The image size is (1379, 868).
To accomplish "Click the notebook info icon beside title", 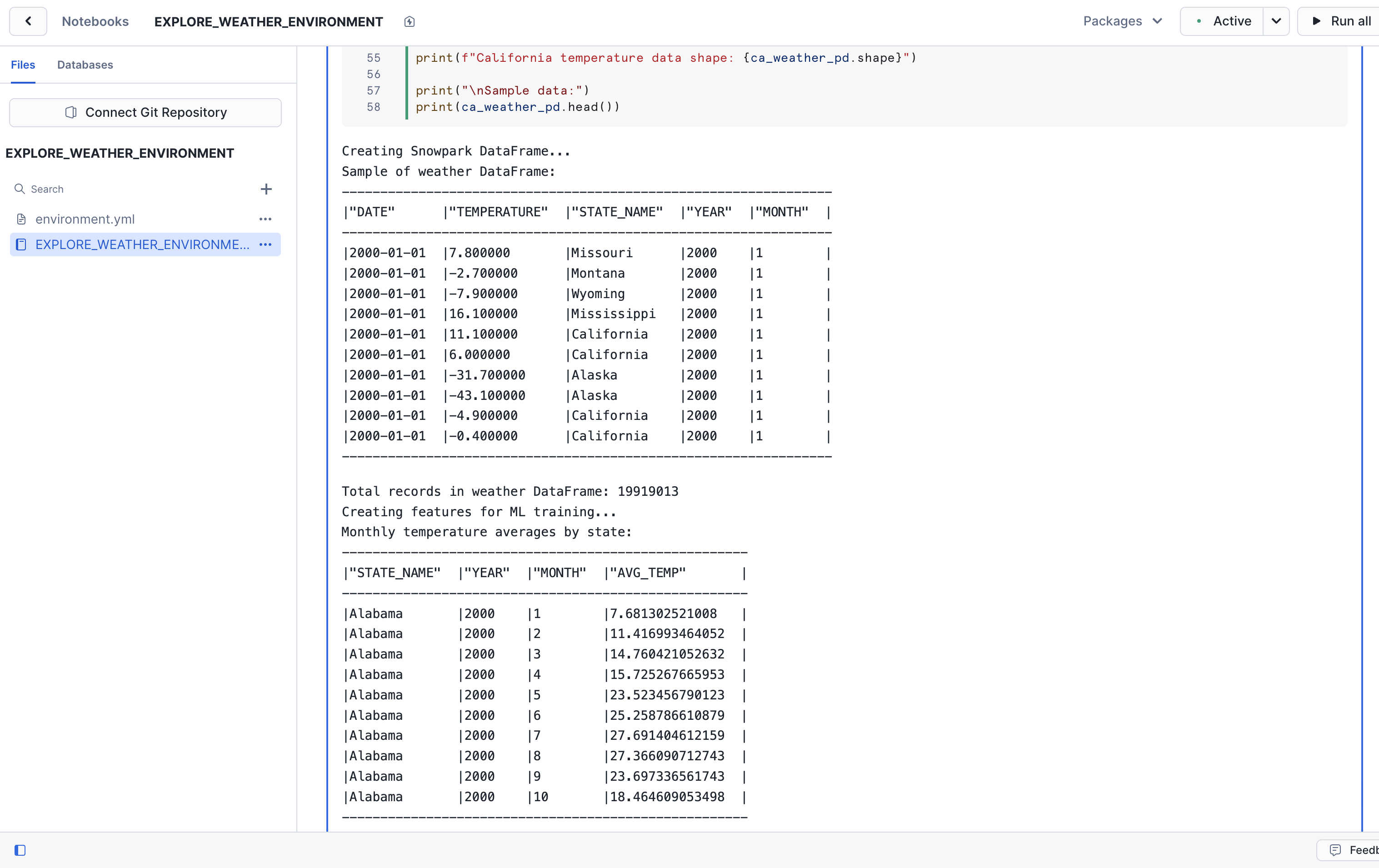I will pyautogui.click(x=409, y=22).
